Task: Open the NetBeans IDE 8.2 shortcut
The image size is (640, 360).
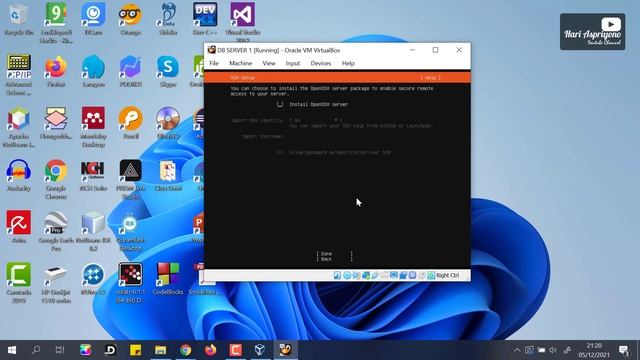Action: [93, 231]
